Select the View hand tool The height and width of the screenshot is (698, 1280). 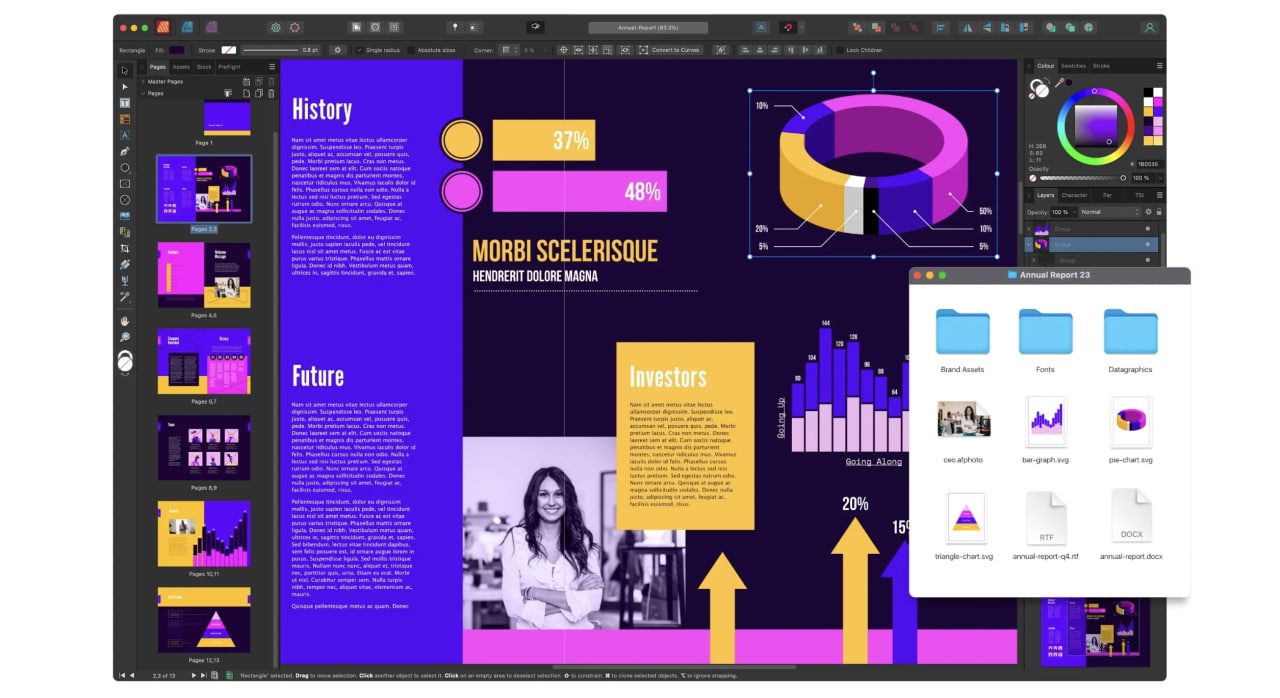[x=124, y=320]
